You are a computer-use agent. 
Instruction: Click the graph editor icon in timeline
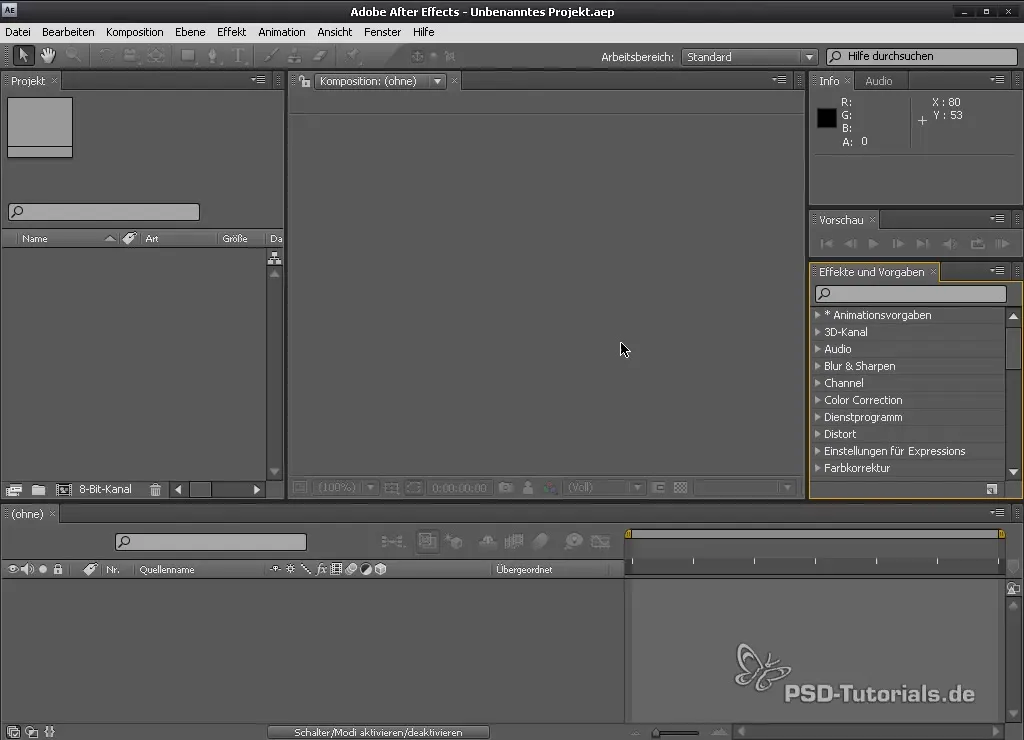coord(600,541)
